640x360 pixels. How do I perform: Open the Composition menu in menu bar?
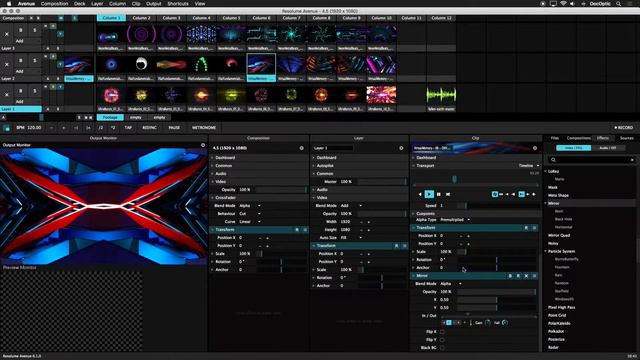[x=54, y=4]
